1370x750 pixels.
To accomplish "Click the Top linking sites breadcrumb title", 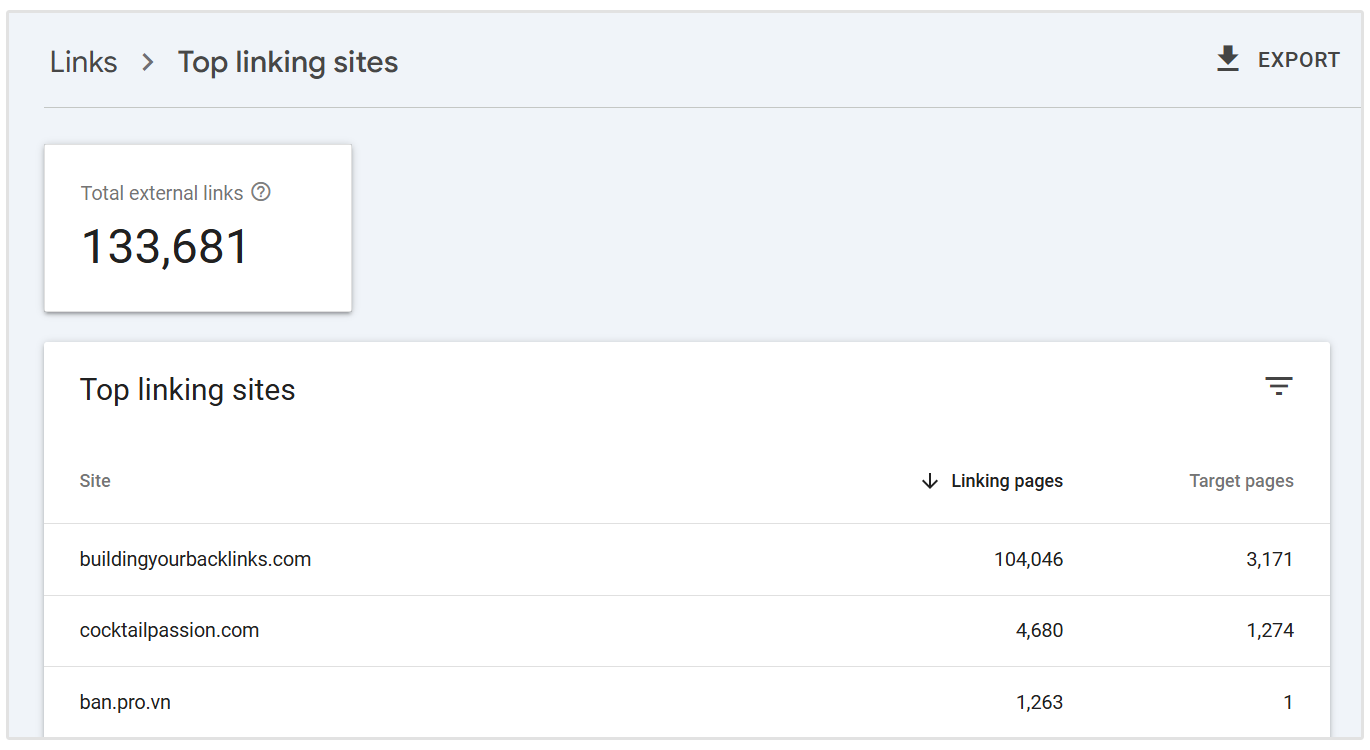I will tap(287, 62).
